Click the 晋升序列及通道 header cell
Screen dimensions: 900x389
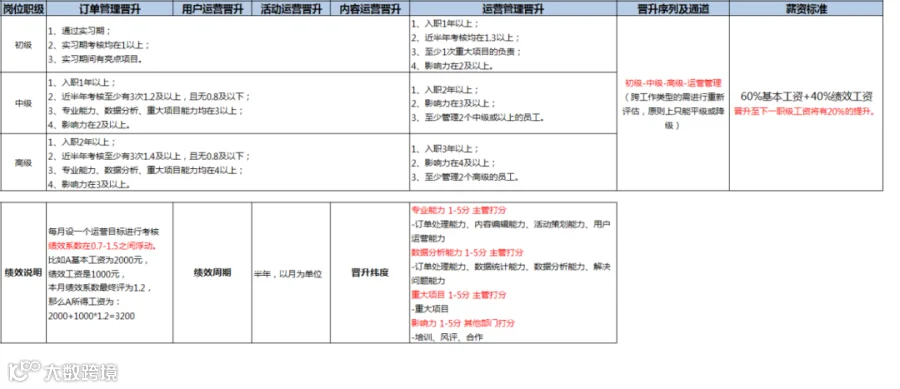tap(673, 9)
